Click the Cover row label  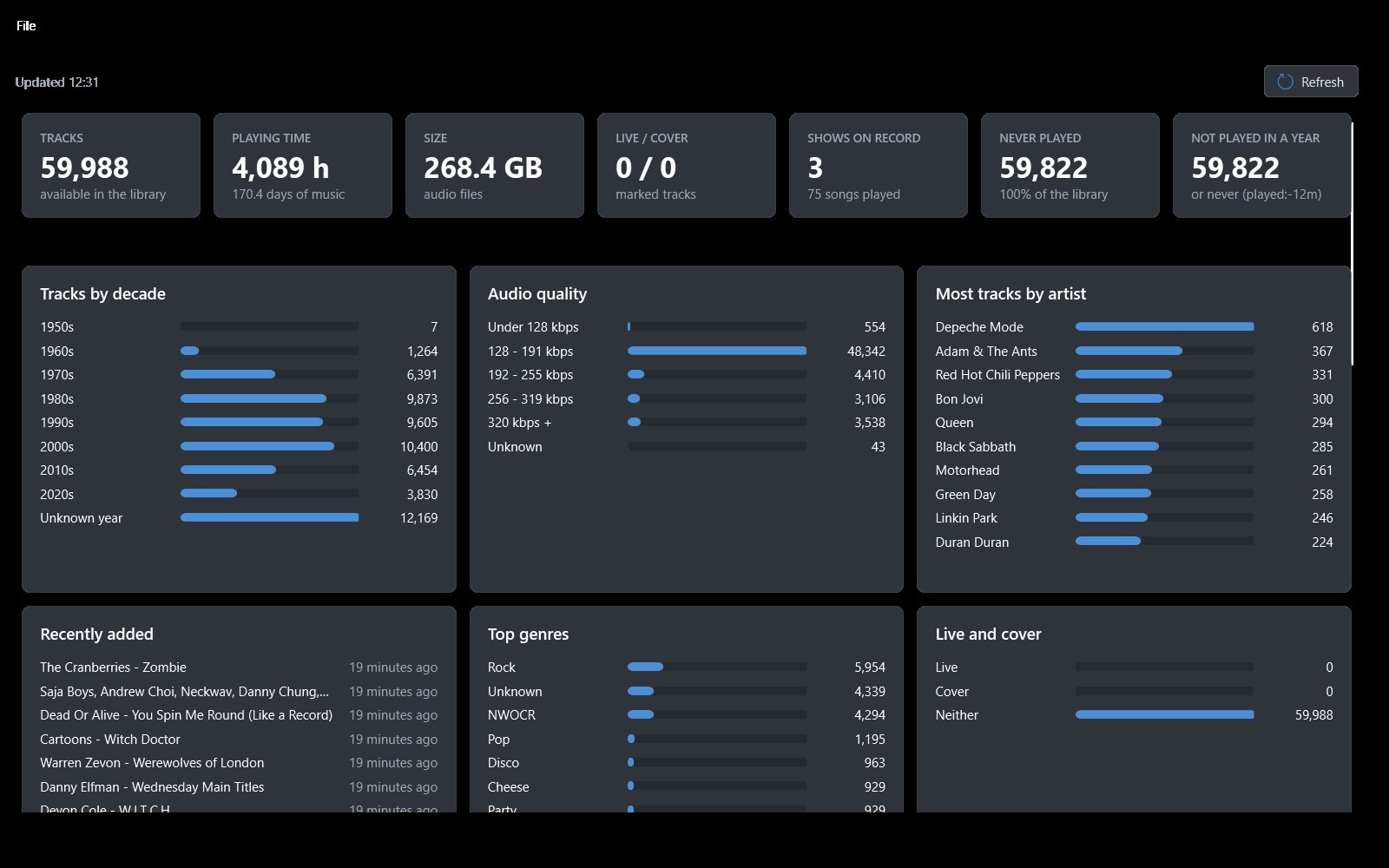[x=951, y=692]
